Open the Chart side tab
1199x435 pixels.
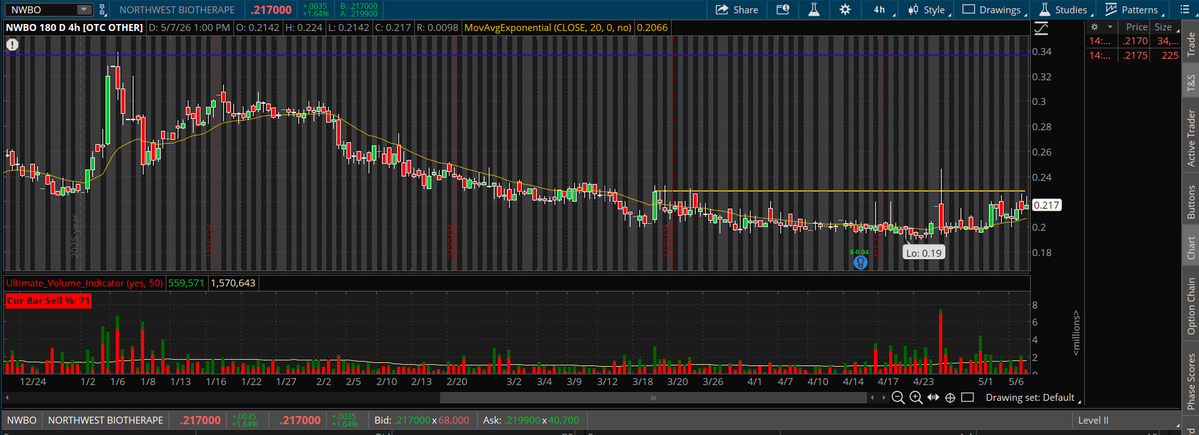[1191, 247]
